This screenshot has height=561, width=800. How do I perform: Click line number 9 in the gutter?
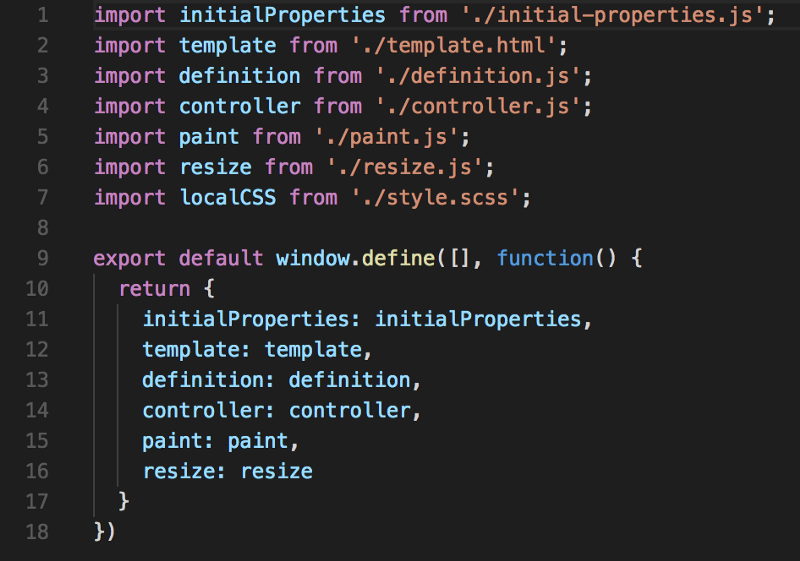coord(43,259)
